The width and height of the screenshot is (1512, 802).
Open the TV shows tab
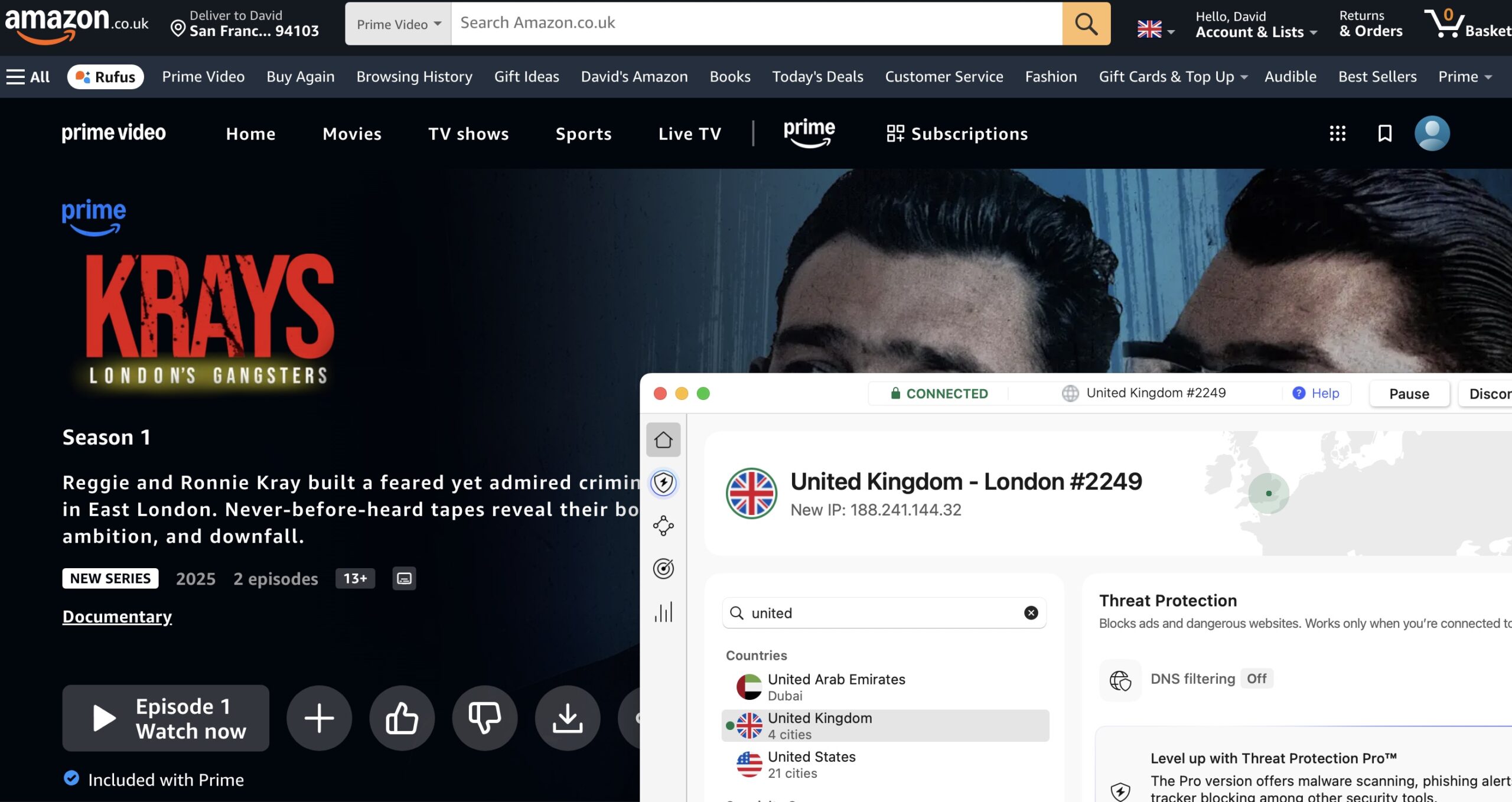pos(468,134)
